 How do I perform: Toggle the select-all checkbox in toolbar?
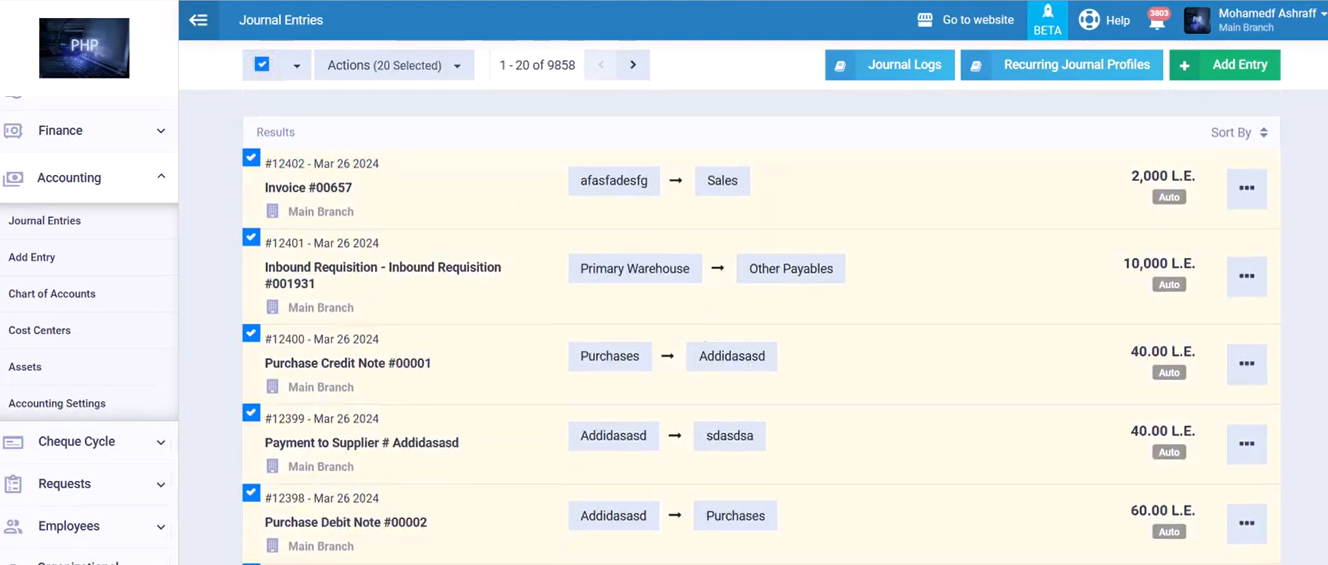pos(262,65)
